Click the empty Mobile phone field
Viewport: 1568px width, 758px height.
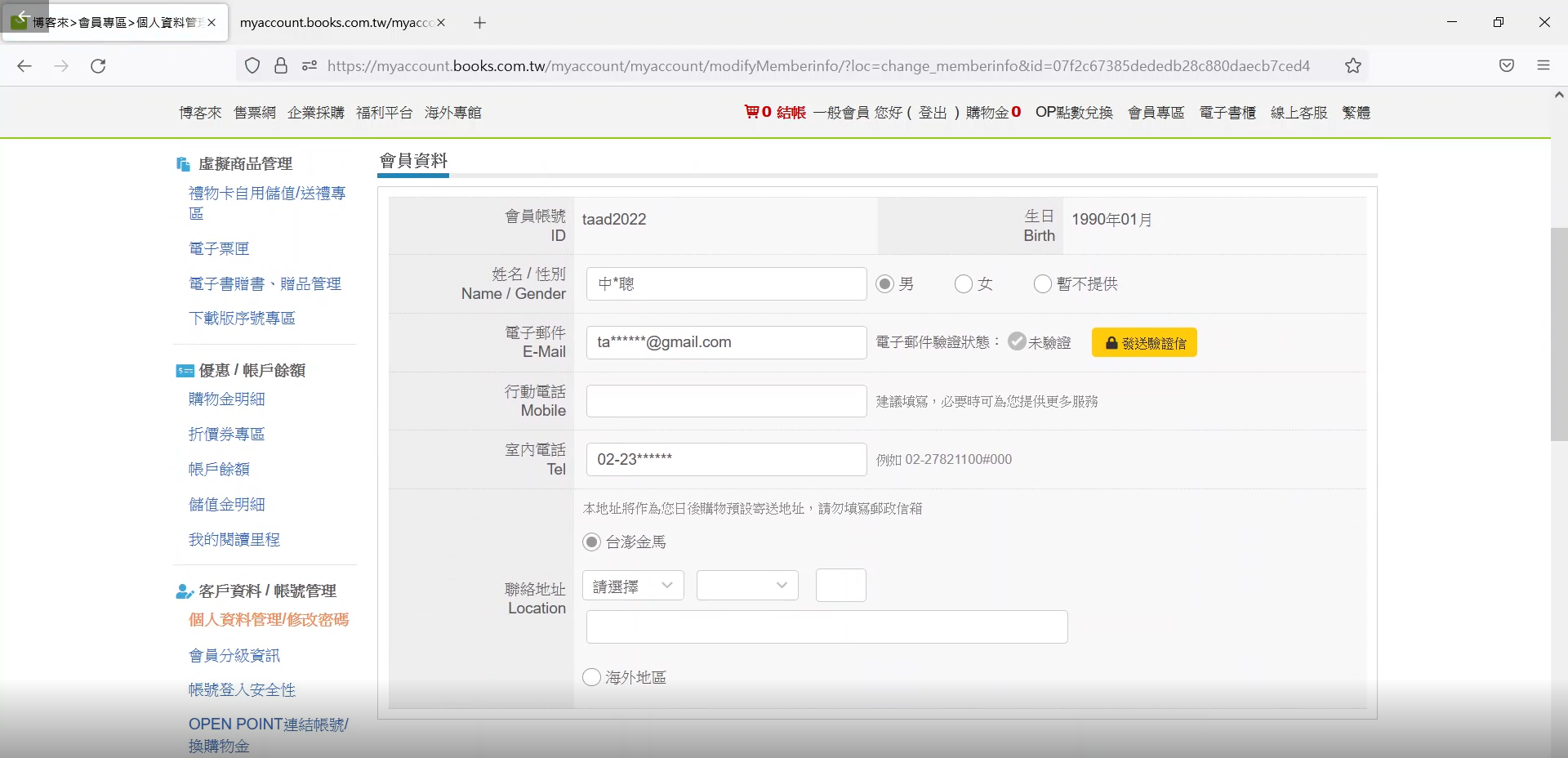727,401
